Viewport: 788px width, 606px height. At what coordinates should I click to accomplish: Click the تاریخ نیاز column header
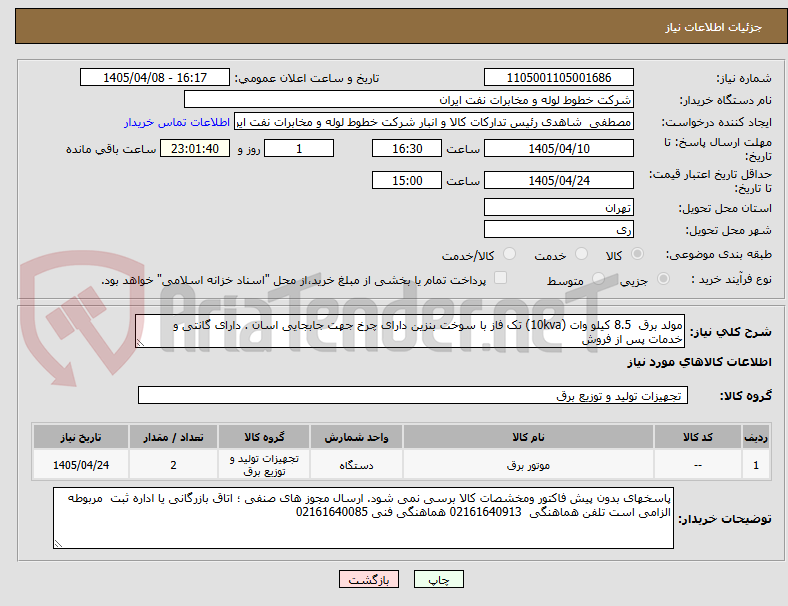tap(81, 437)
